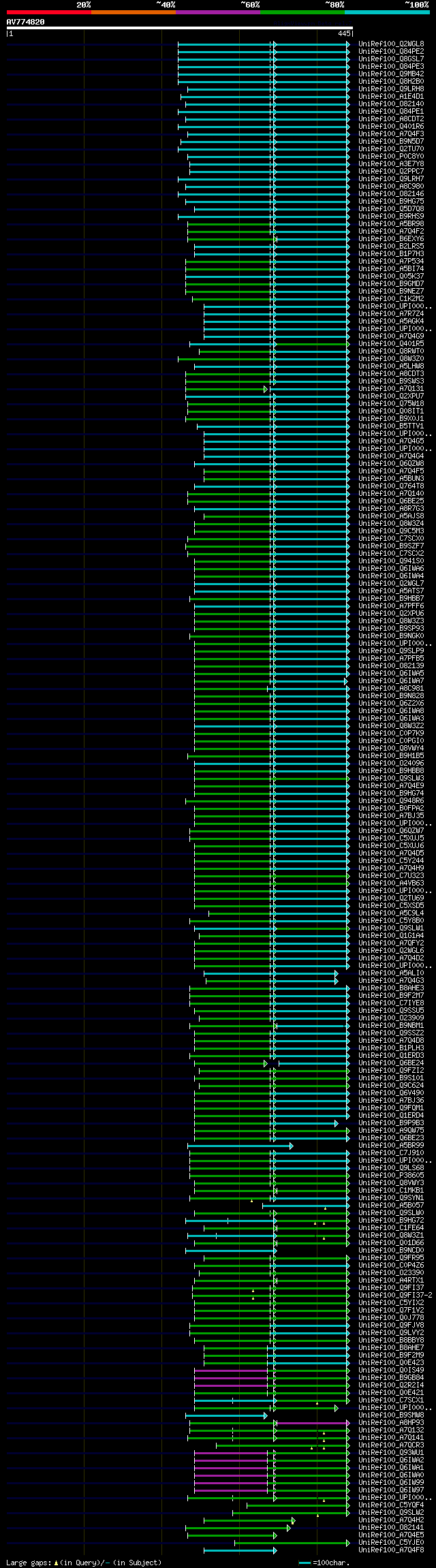The width and height of the screenshot is (436, 1568).
Task: Select the UniRef100_B9NBM1 label
Action: click(391, 1026)
